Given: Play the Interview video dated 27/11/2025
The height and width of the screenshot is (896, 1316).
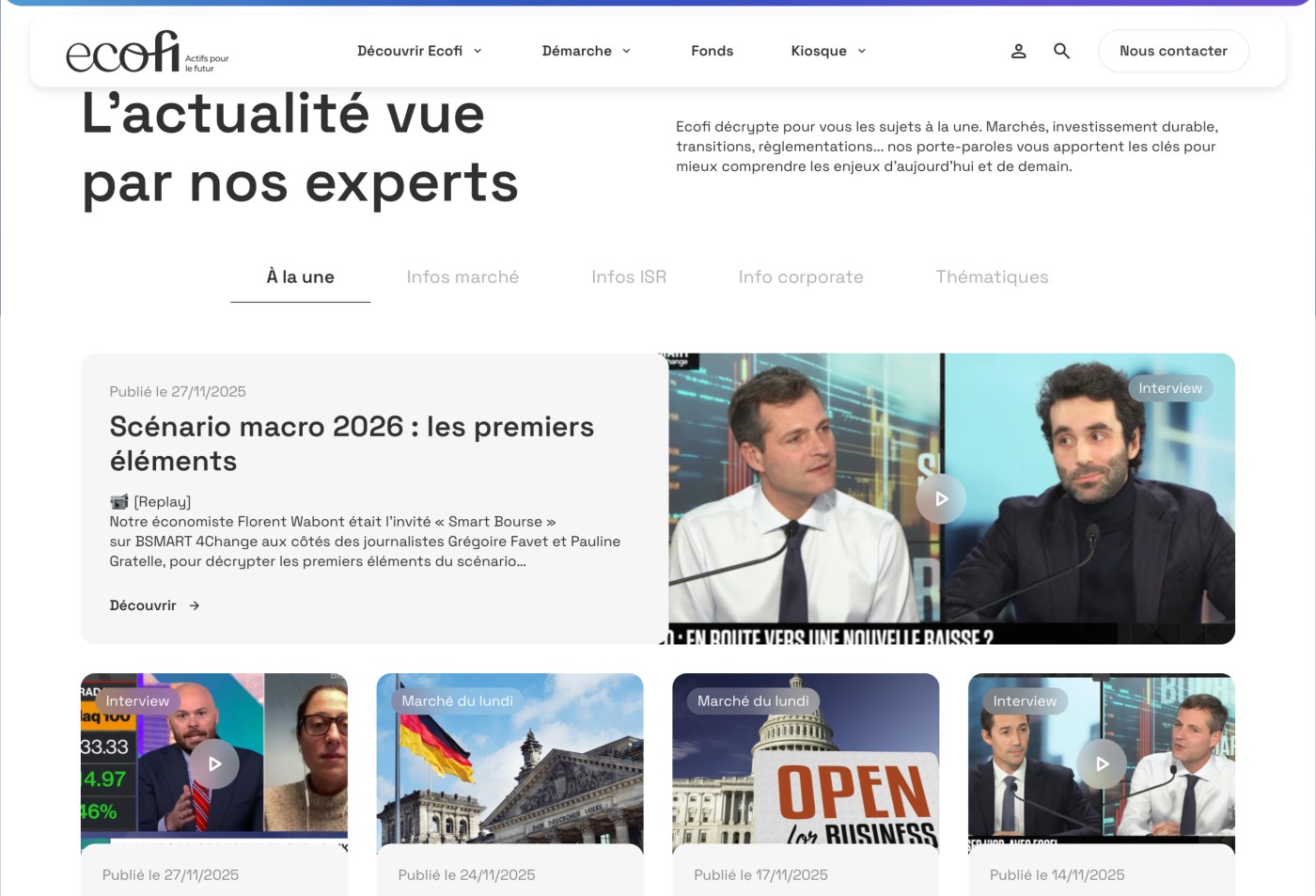Looking at the screenshot, I should coord(213,764).
